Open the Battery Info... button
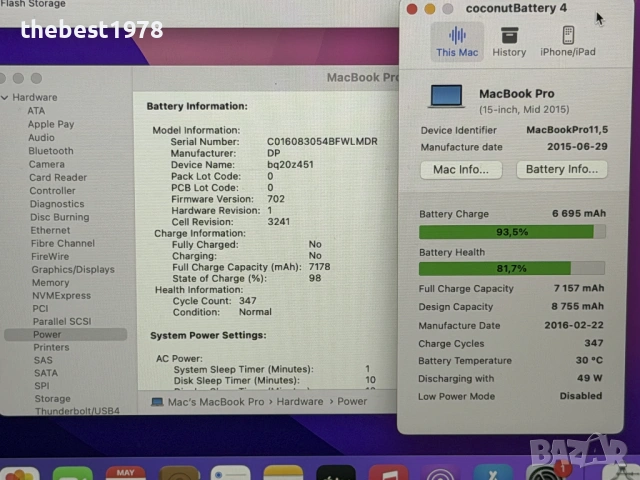Image resolution: width=640 pixels, height=480 pixels. (x=562, y=169)
